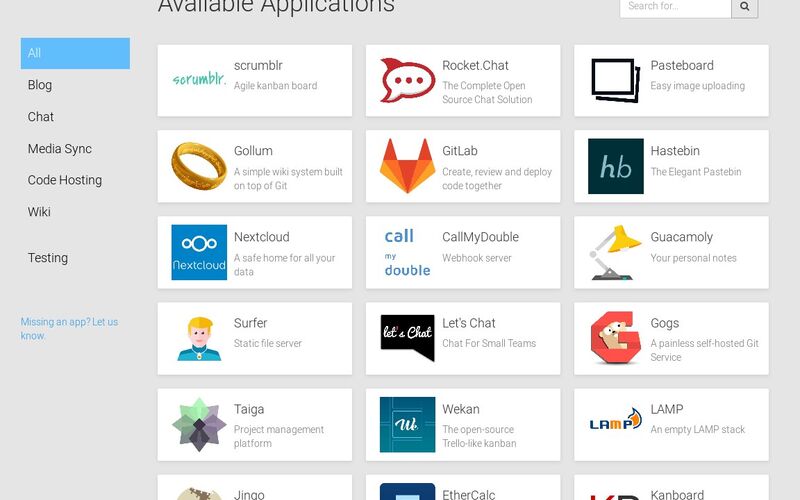The width and height of the screenshot is (800, 500).
Task: Click the LAMP logo icon
Action: [615, 419]
